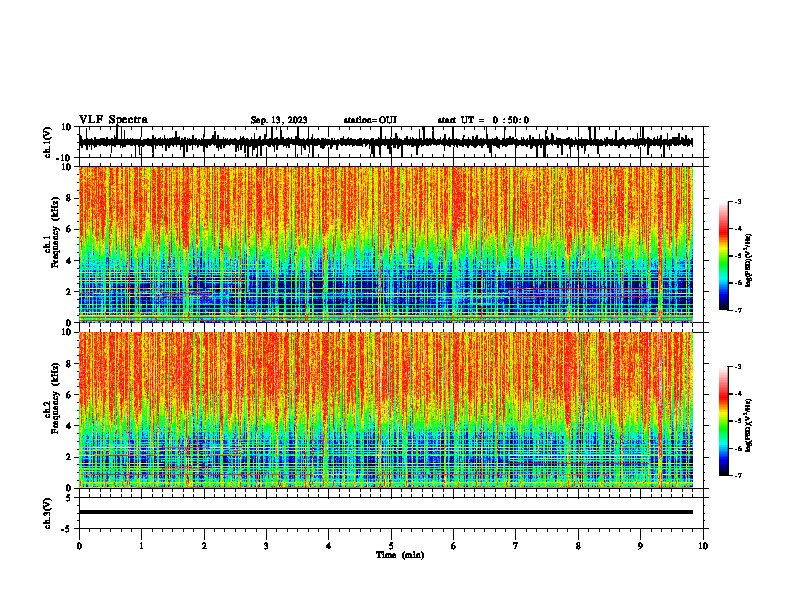This screenshot has width=792, height=612.
Task: Click time axis tick label "6" below the plots
Action: [454, 546]
